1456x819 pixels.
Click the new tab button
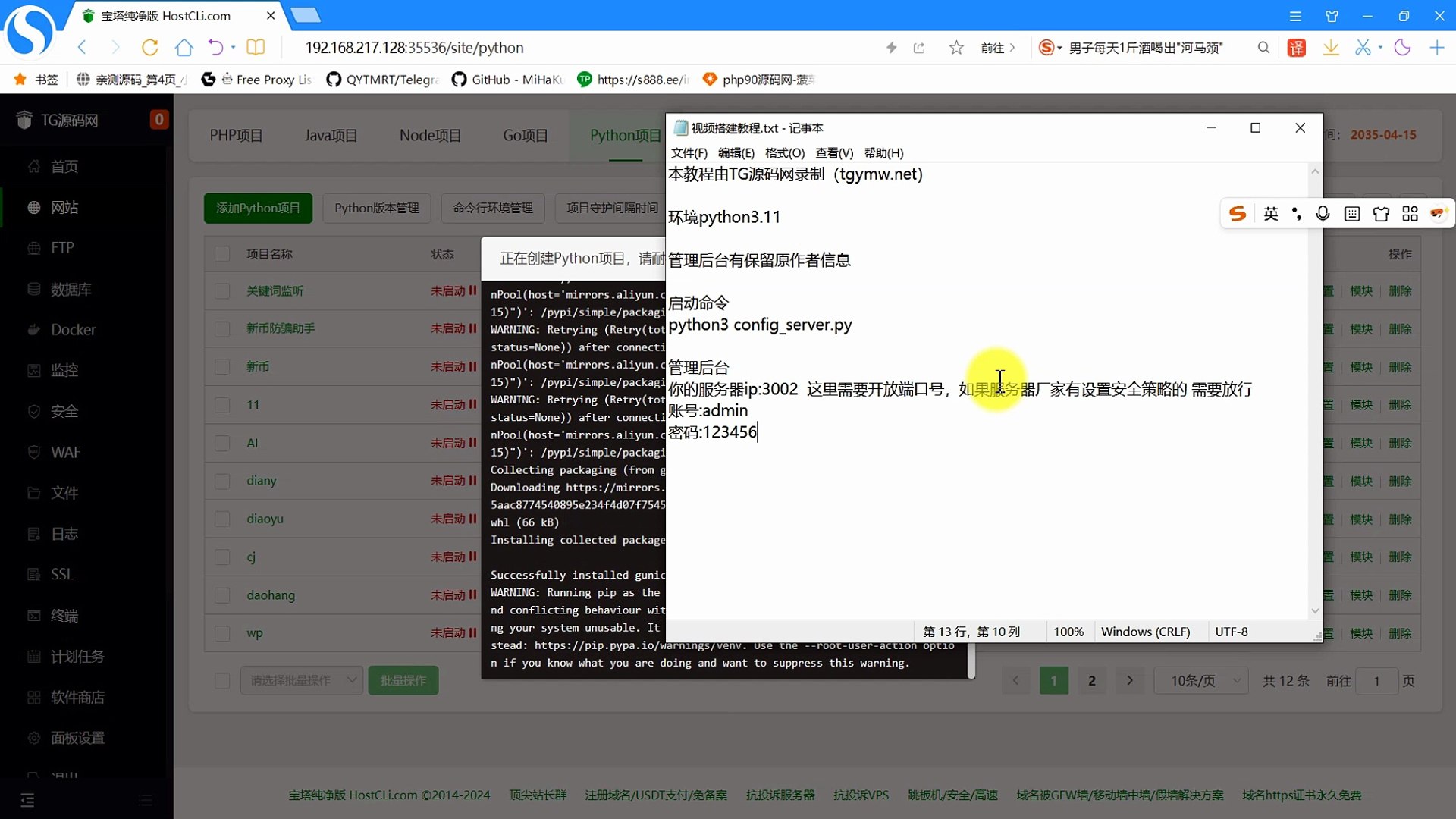[306, 15]
